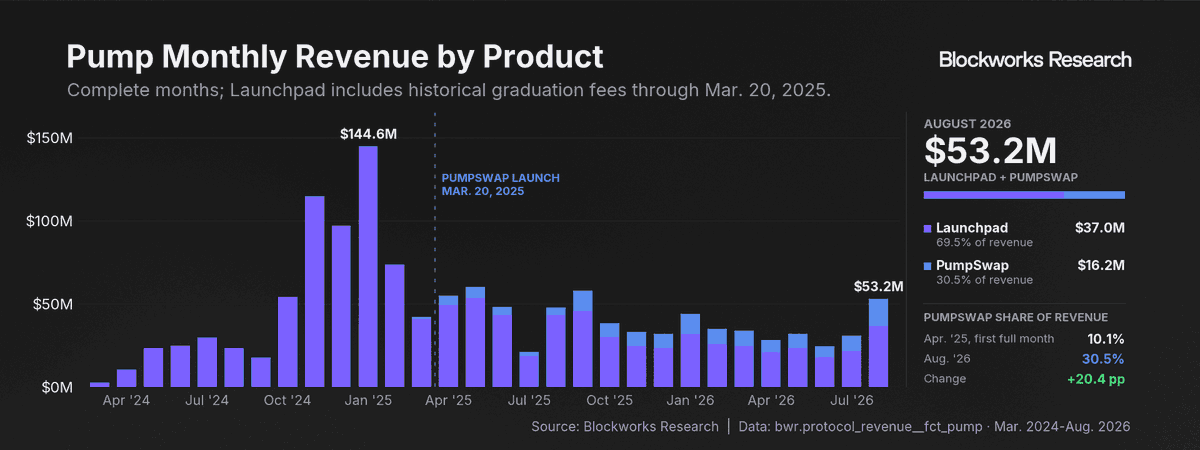Select the tallest bar labeled $144.6M

(368, 266)
